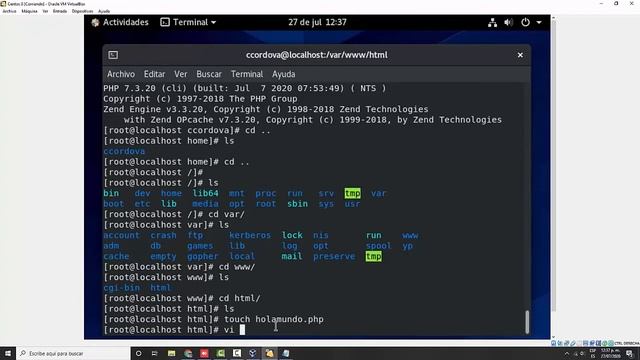Click the Windows taskbar clock
Viewport: 640px width, 360px height.
tap(610, 353)
